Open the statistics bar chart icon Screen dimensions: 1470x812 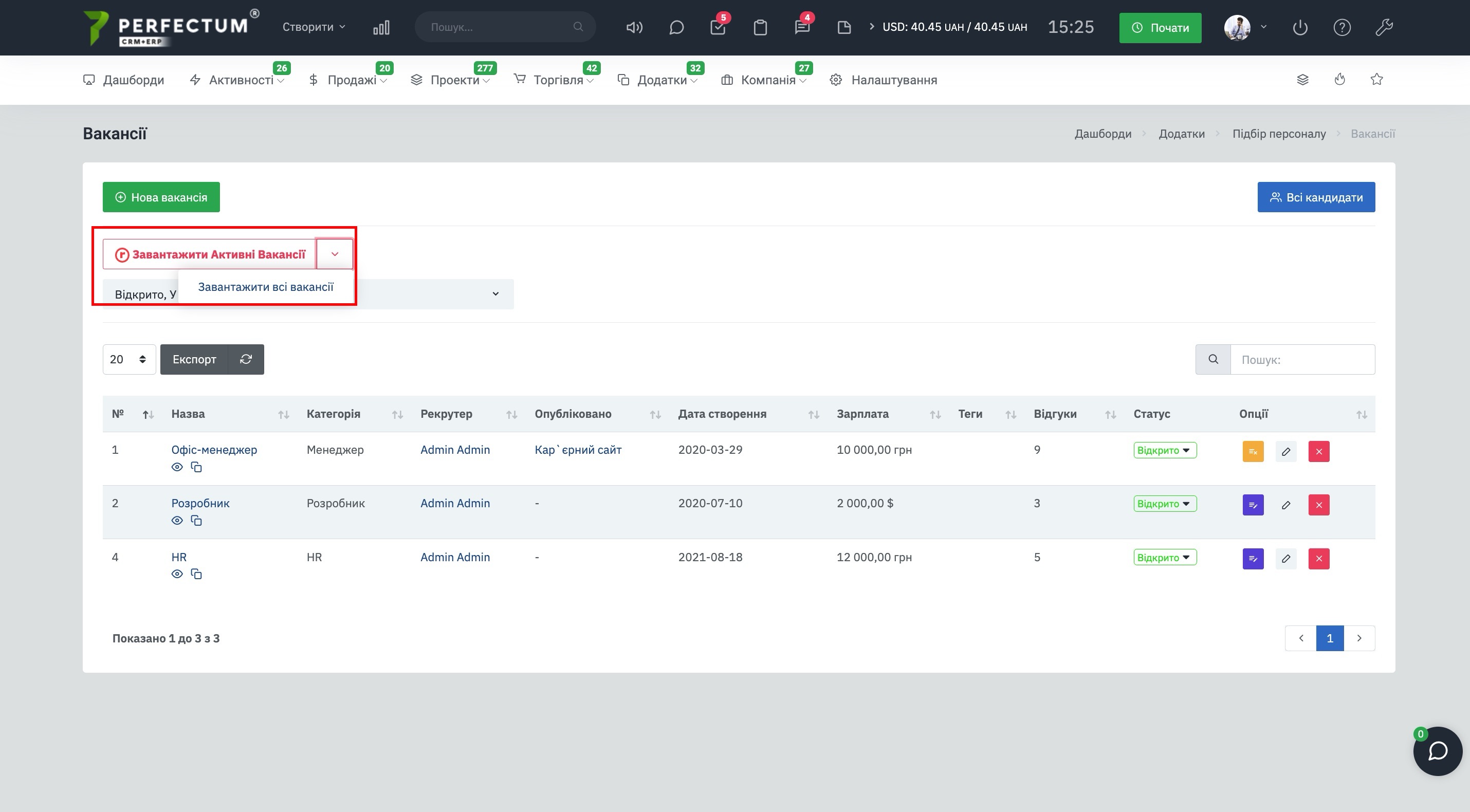click(x=381, y=27)
